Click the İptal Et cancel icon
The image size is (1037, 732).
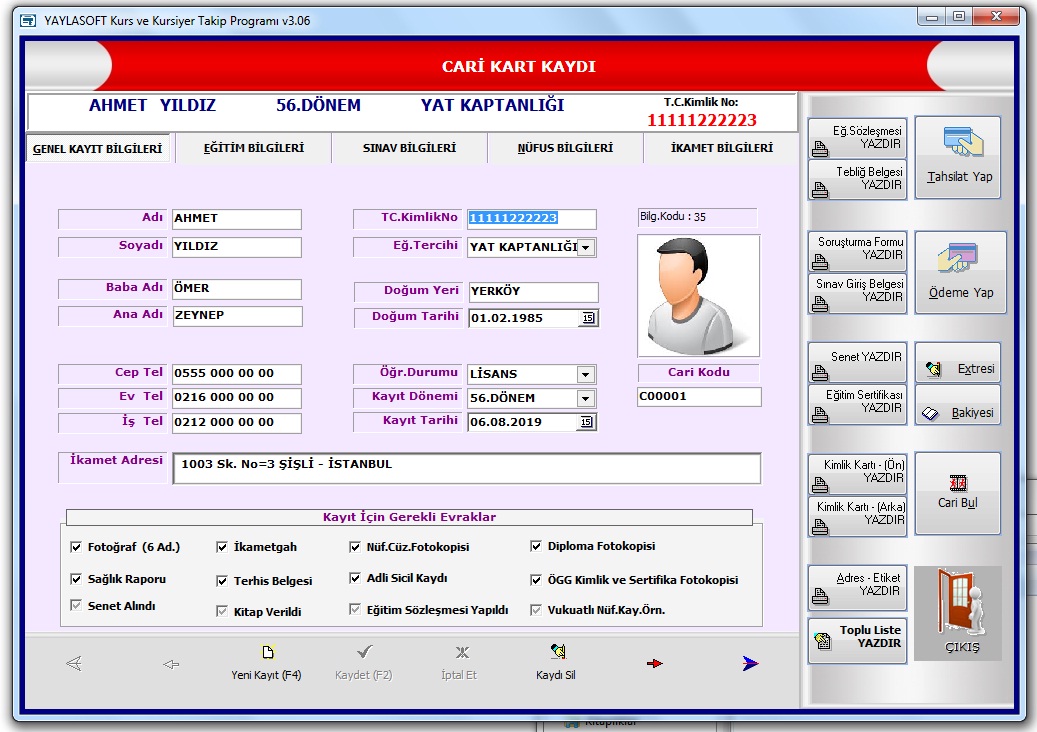[x=462, y=653]
